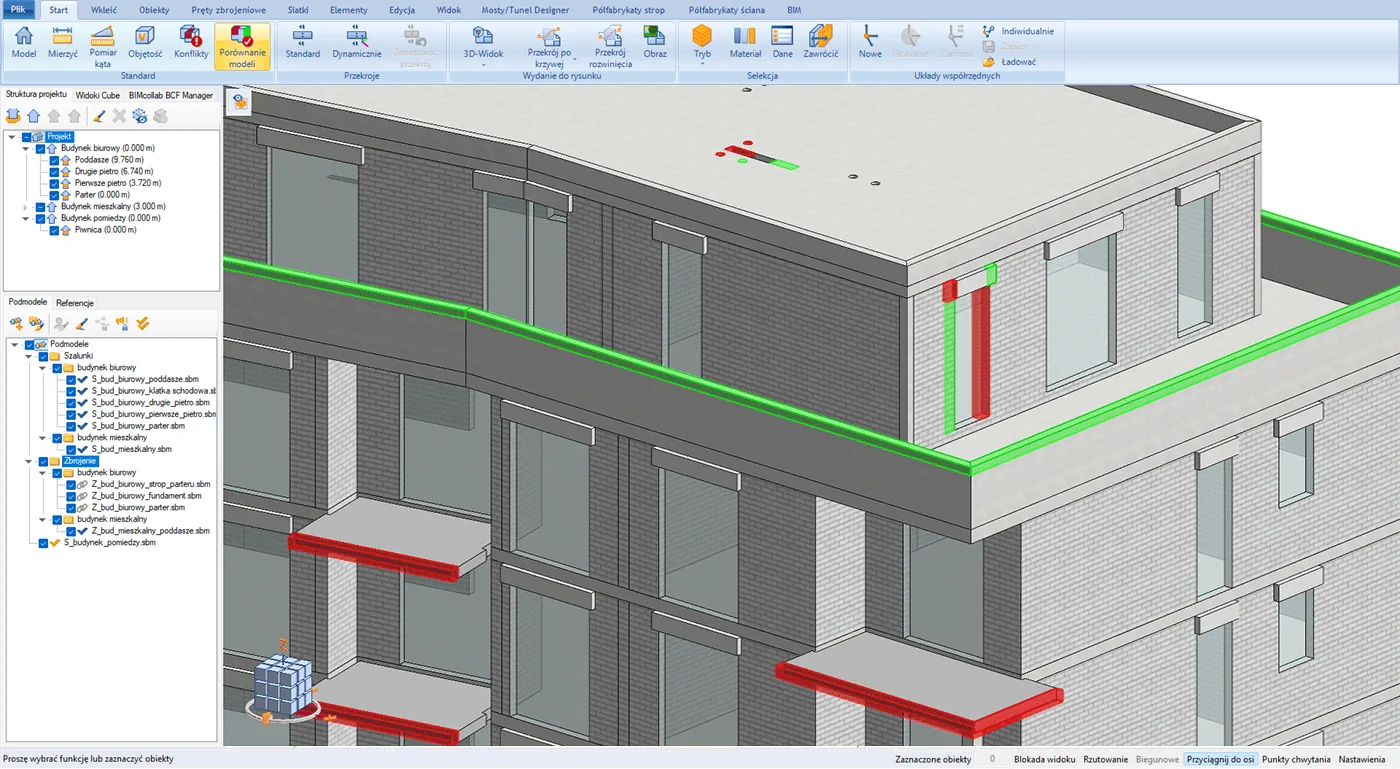
Task: Click Nastawienia in the status bar
Action: 1362,760
